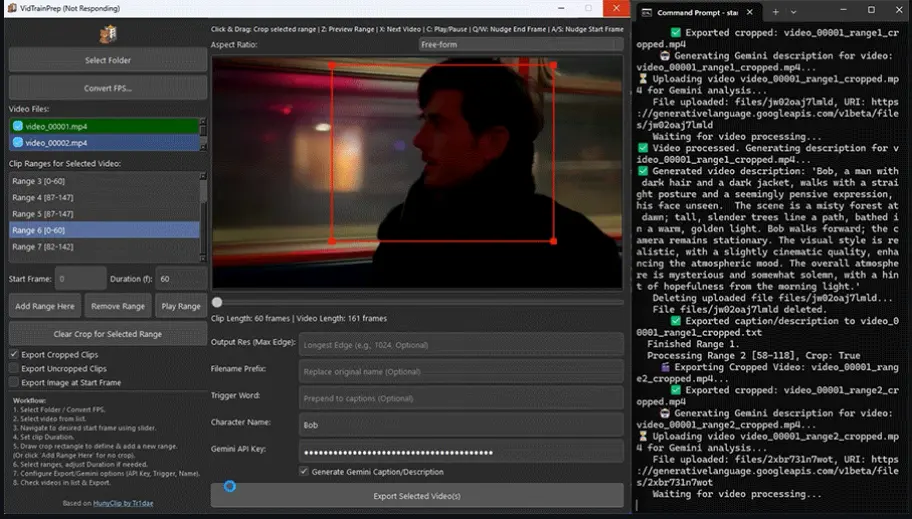This screenshot has height=519, width=912.
Task: Click the Command Prompt tab icon
Action: [x=647, y=11]
